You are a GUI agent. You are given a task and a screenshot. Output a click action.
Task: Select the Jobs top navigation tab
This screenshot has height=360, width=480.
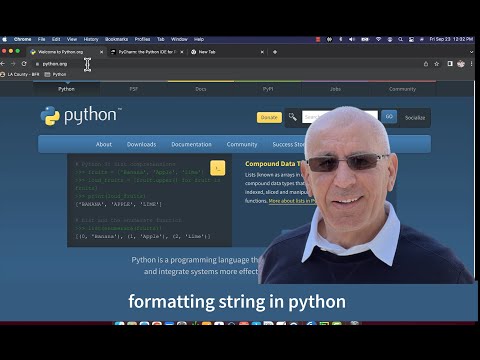[335, 89]
